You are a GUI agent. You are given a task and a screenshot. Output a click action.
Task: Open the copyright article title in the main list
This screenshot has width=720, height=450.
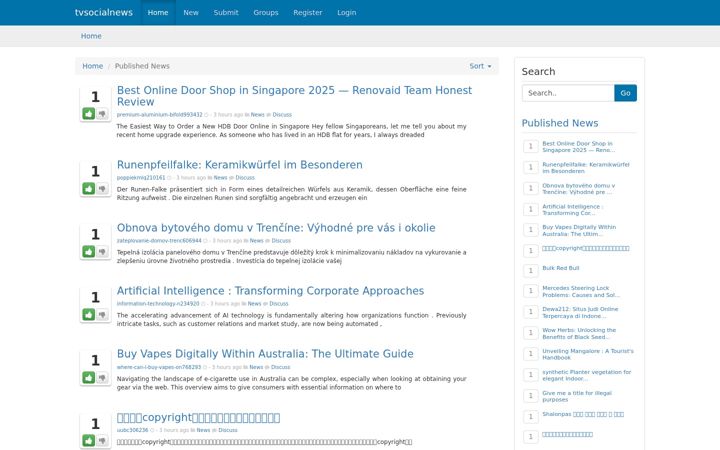[198, 417]
